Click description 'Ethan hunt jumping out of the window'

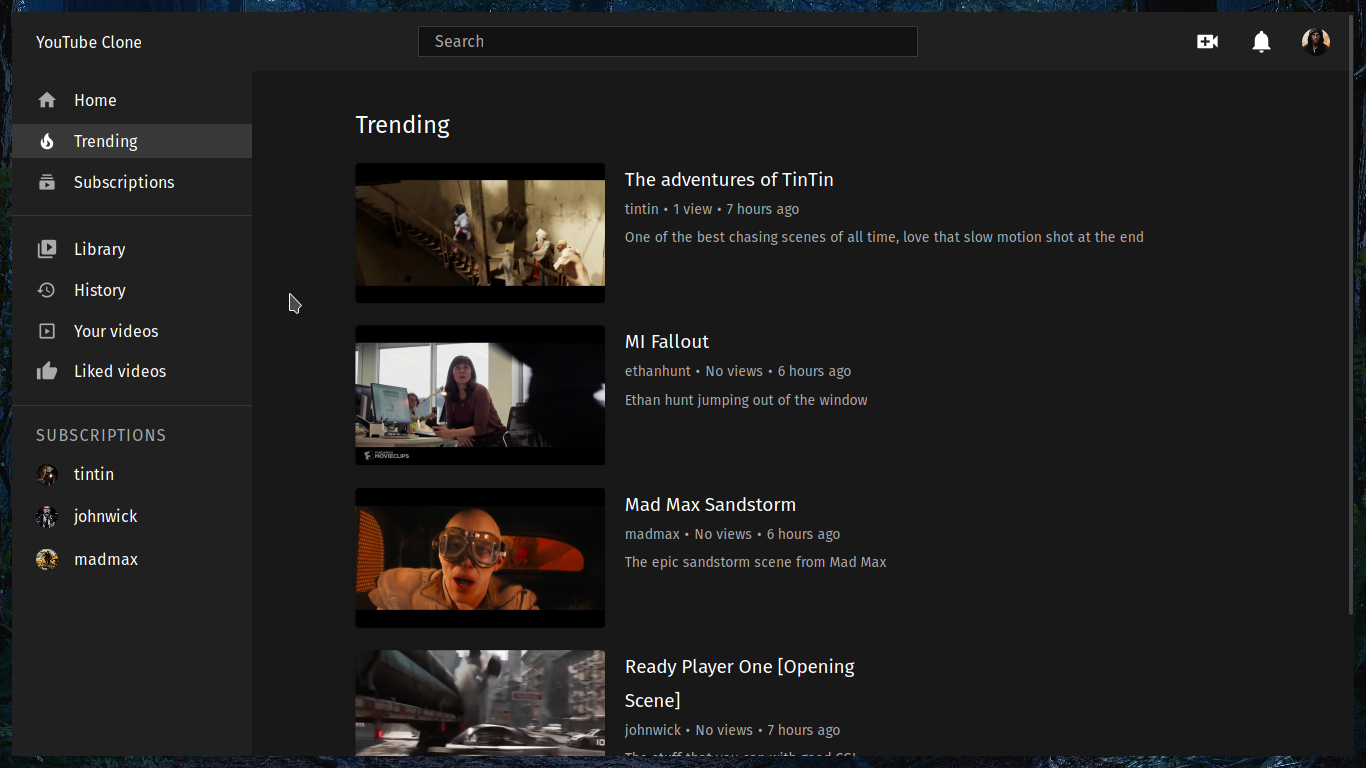click(746, 400)
